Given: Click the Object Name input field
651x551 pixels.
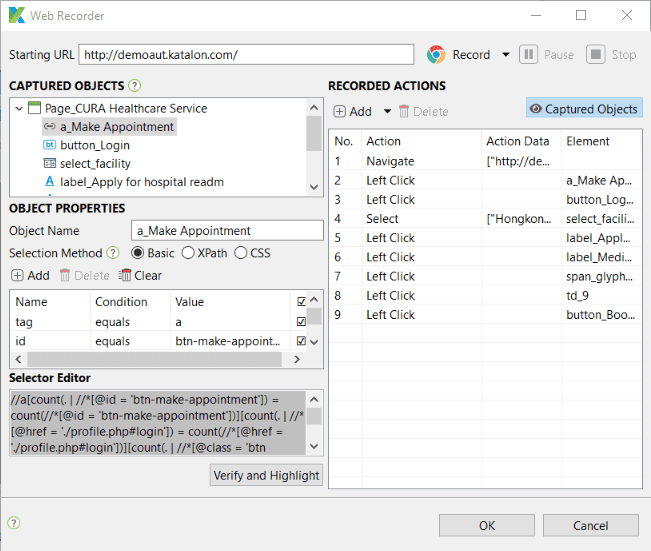Looking at the screenshot, I should (227, 230).
